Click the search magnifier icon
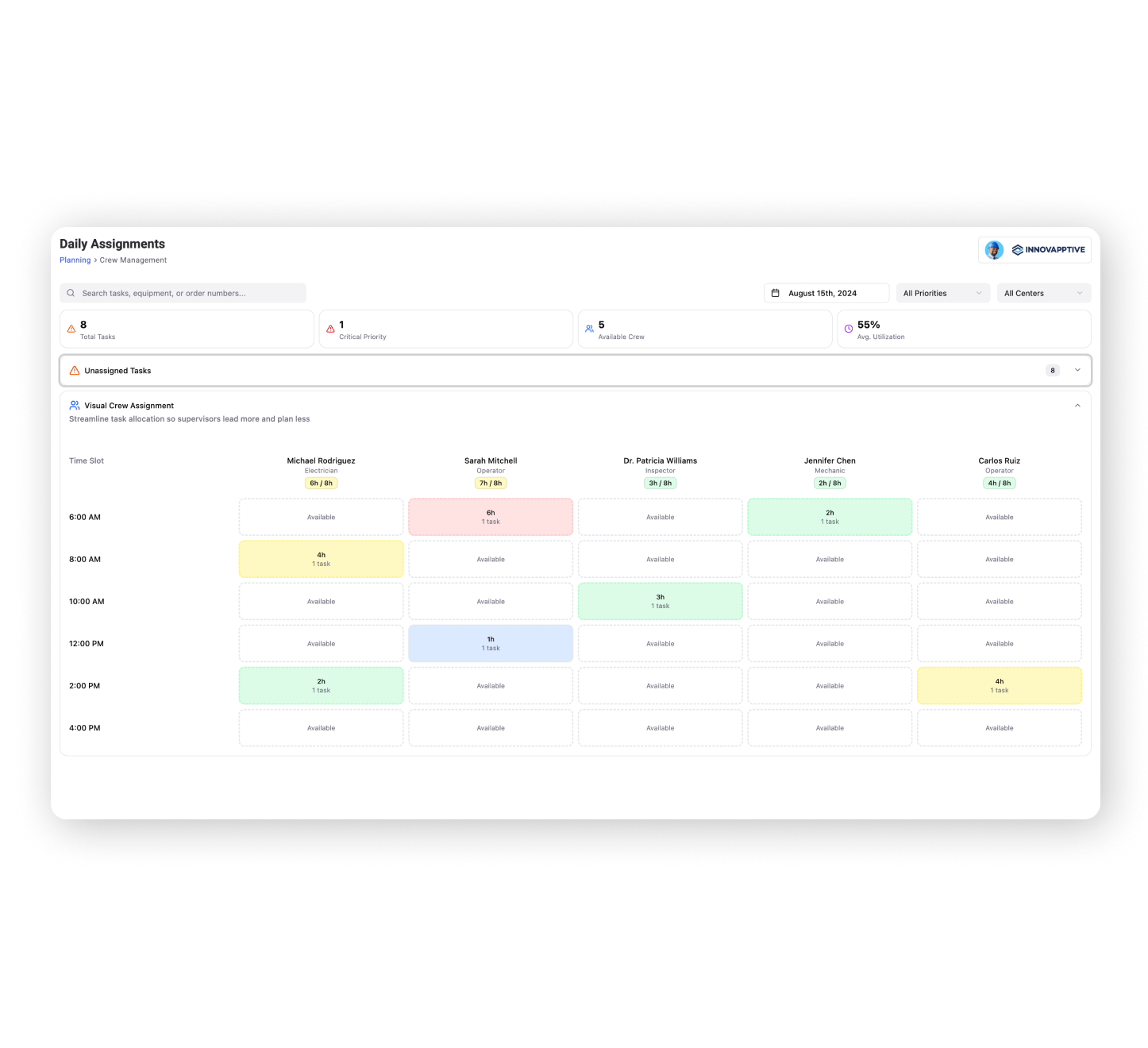 coord(71,293)
